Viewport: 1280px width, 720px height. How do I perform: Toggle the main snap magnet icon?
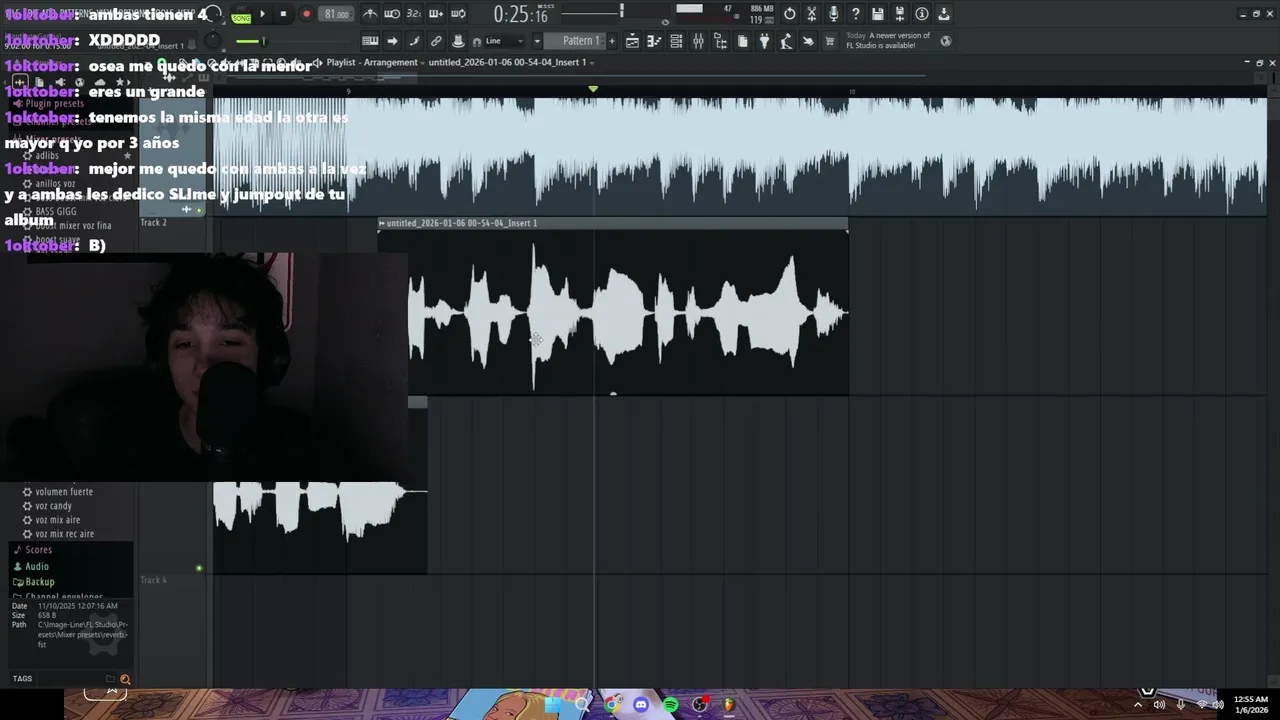476,41
